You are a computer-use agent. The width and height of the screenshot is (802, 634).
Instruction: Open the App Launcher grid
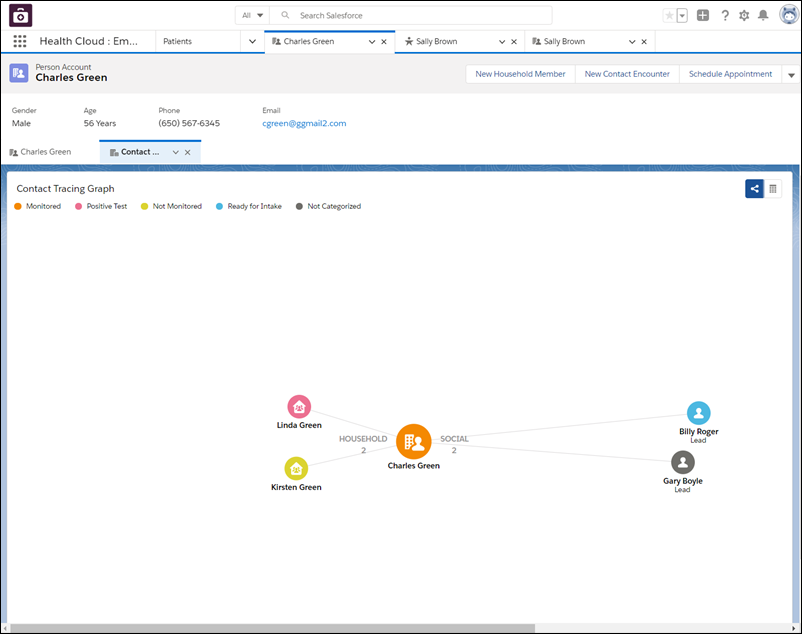click(x=19, y=41)
